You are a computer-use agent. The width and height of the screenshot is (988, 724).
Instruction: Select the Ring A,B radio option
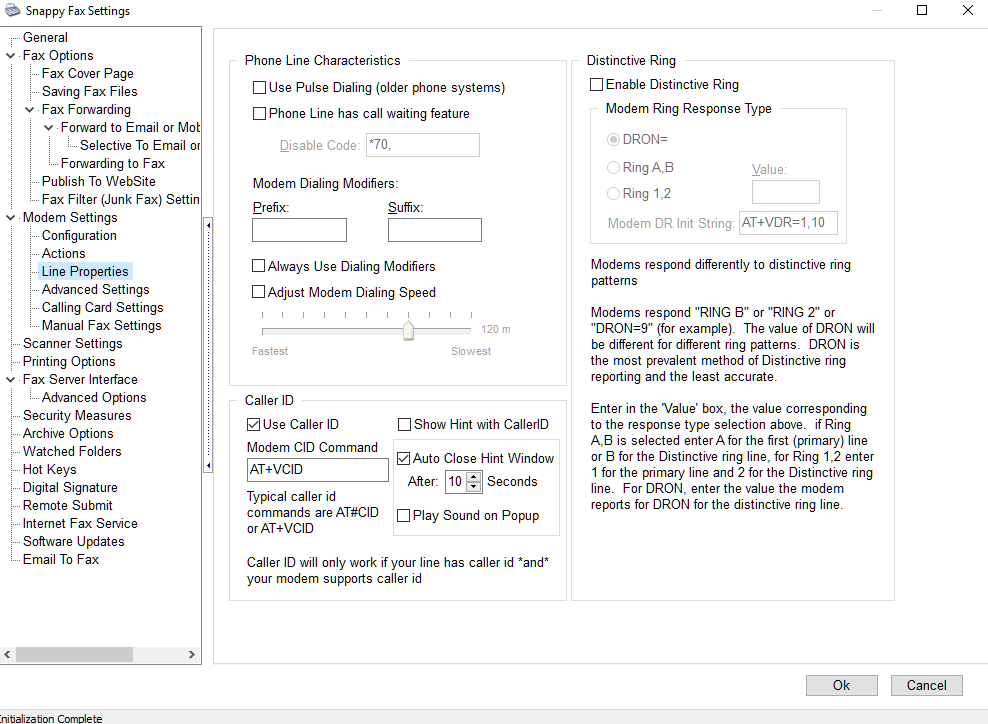click(x=613, y=168)
